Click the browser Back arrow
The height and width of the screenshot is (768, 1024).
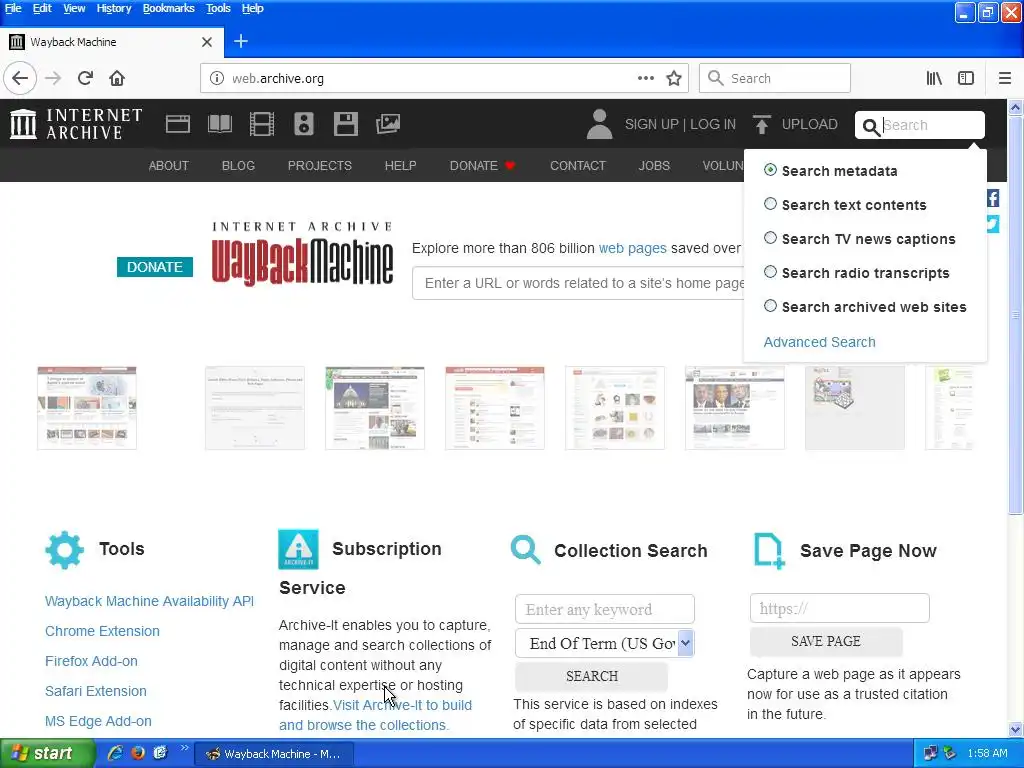(x=20, y=78)
